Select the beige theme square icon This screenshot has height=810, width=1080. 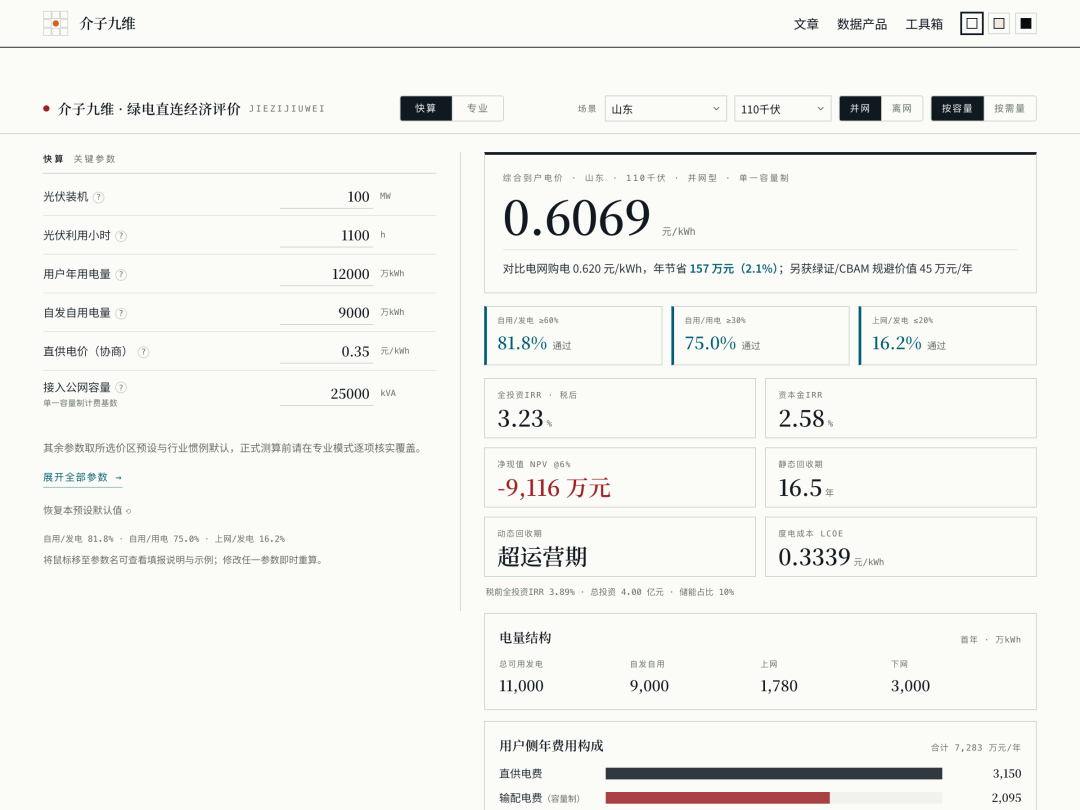click(999, 23)
